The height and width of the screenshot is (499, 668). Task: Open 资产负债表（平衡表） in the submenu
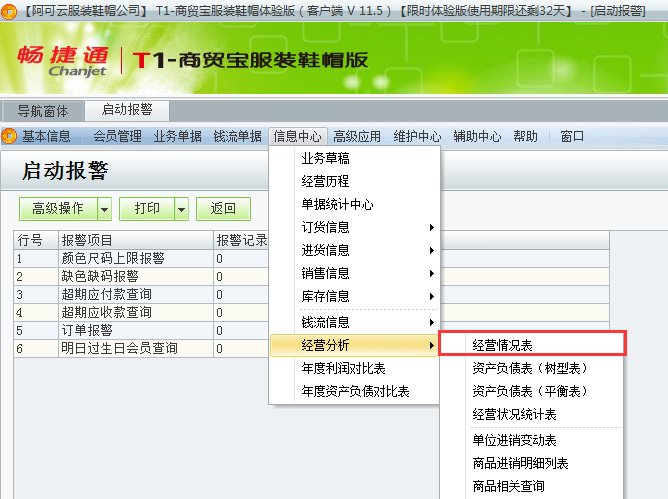[x=532, y=391]
